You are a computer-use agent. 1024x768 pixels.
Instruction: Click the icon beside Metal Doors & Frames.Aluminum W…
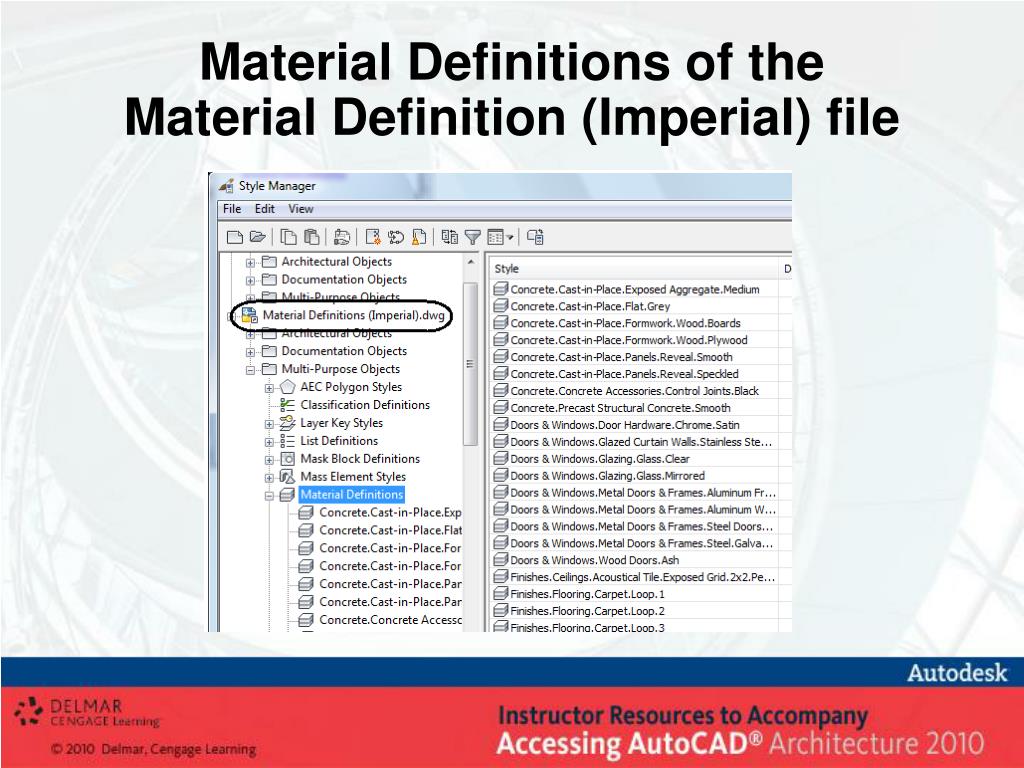(x=501, y=509)
